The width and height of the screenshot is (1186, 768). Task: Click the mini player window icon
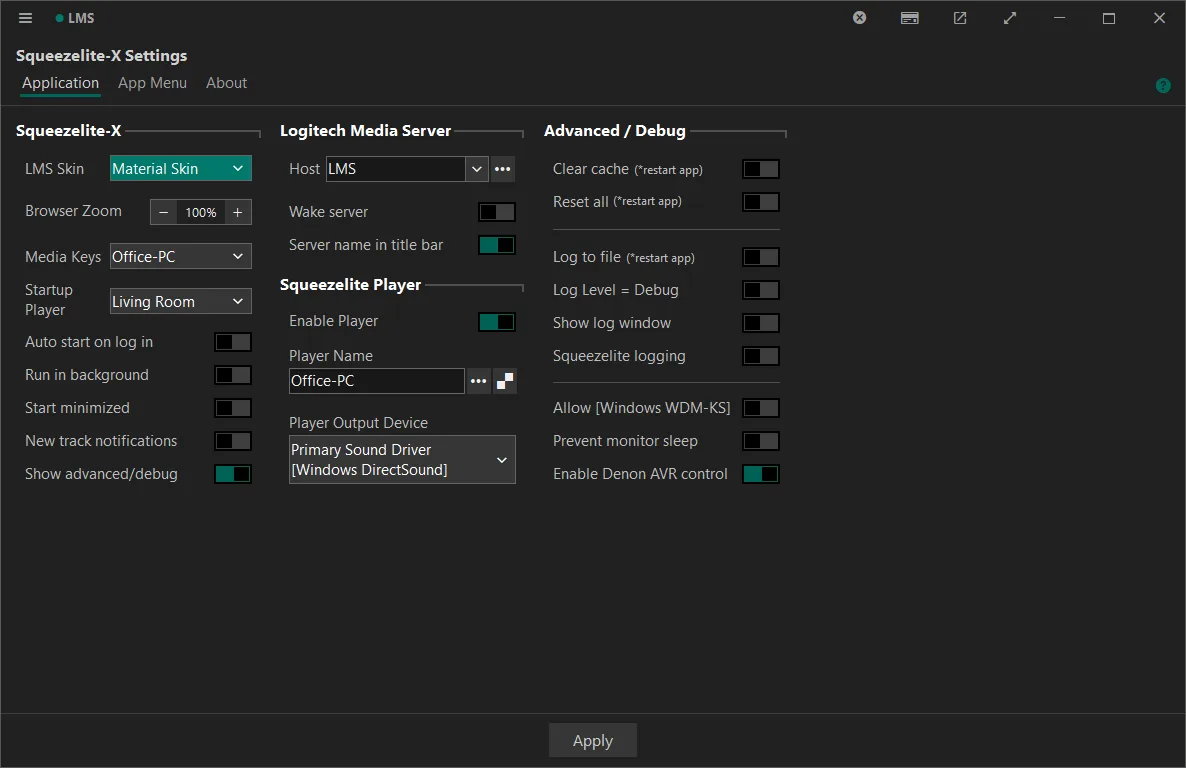coord(910,17)
